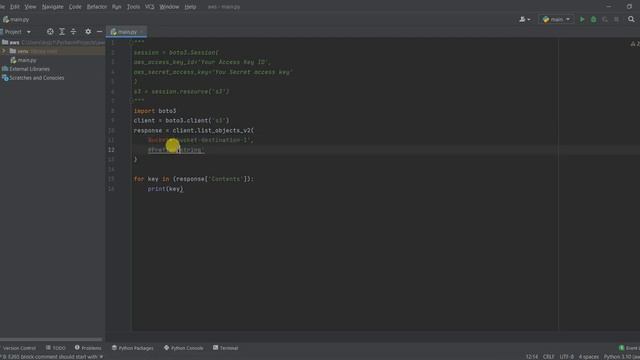Screen dimensions: 640x360
Task: Change CRLF line separator in status bar
Action: click(x=549, y=357)
